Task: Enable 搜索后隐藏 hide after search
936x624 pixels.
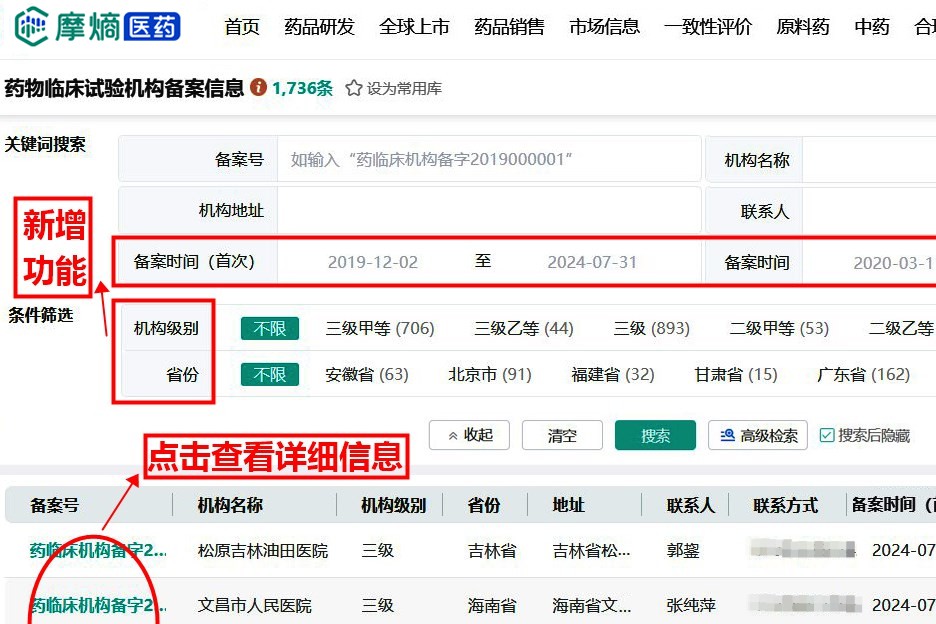Action: tap(860, 434)
